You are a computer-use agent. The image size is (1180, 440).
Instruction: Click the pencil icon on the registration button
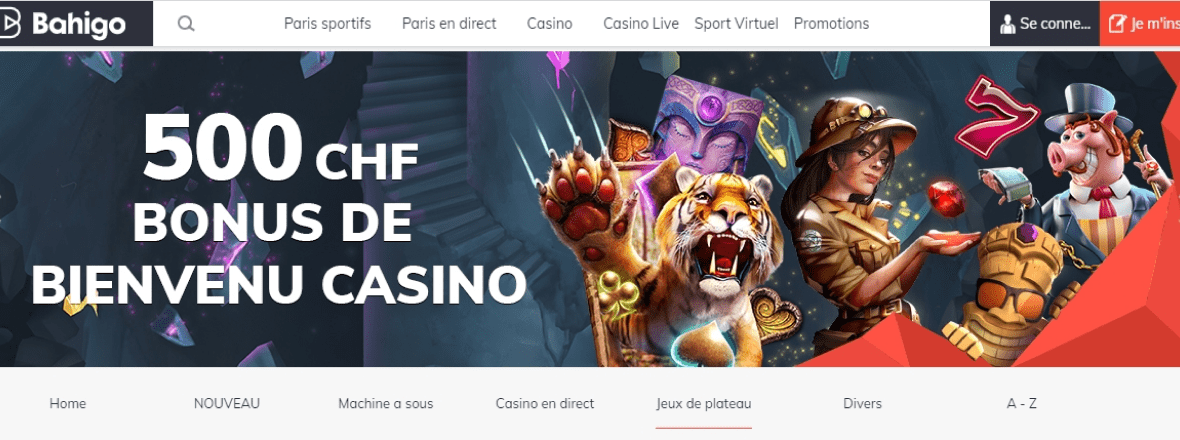(x=1118, y=24)
